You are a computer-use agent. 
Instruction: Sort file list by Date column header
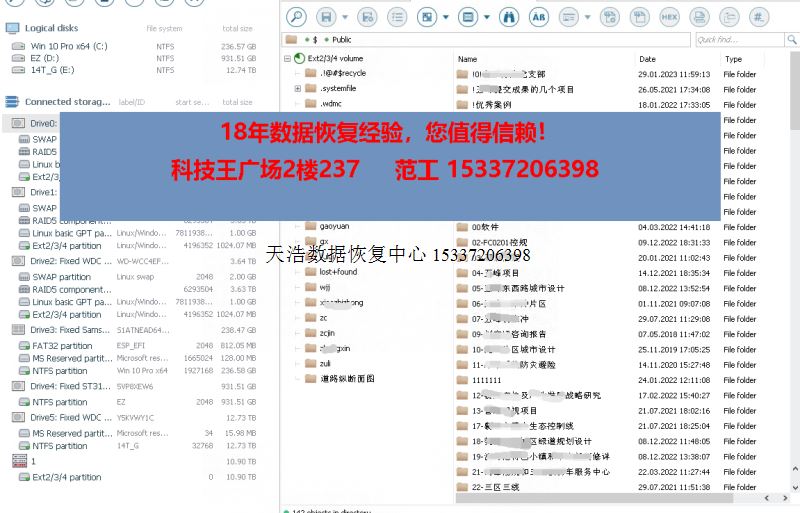(647, 59)
